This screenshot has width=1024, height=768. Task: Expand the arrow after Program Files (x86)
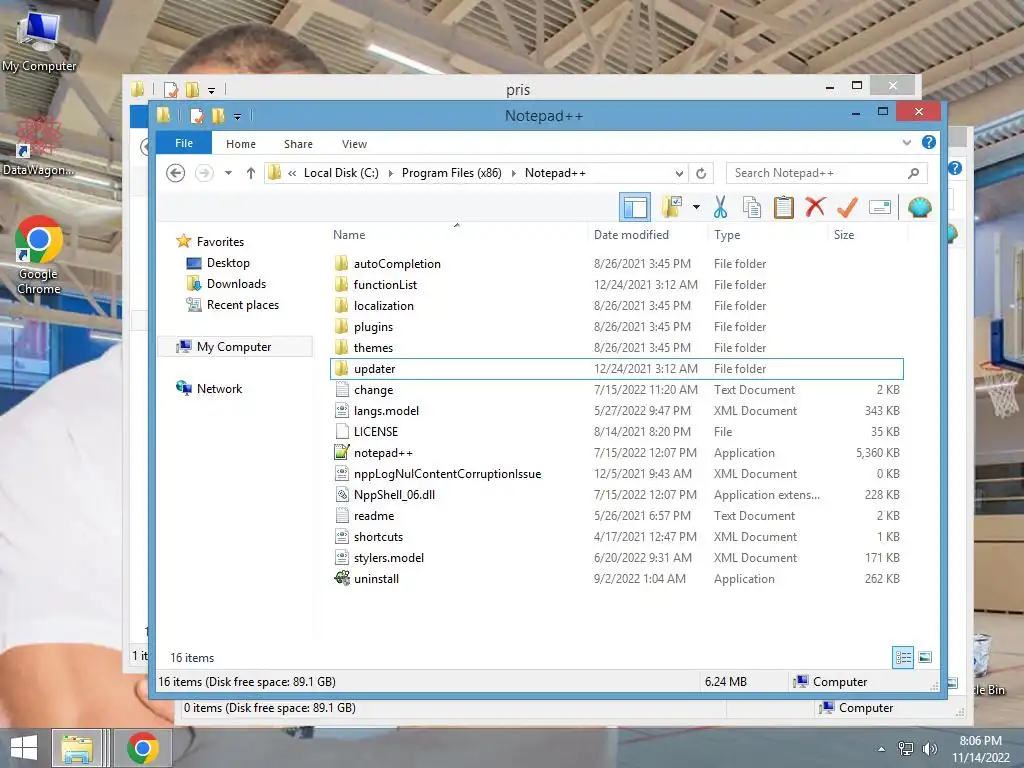[x=513, y=173]
